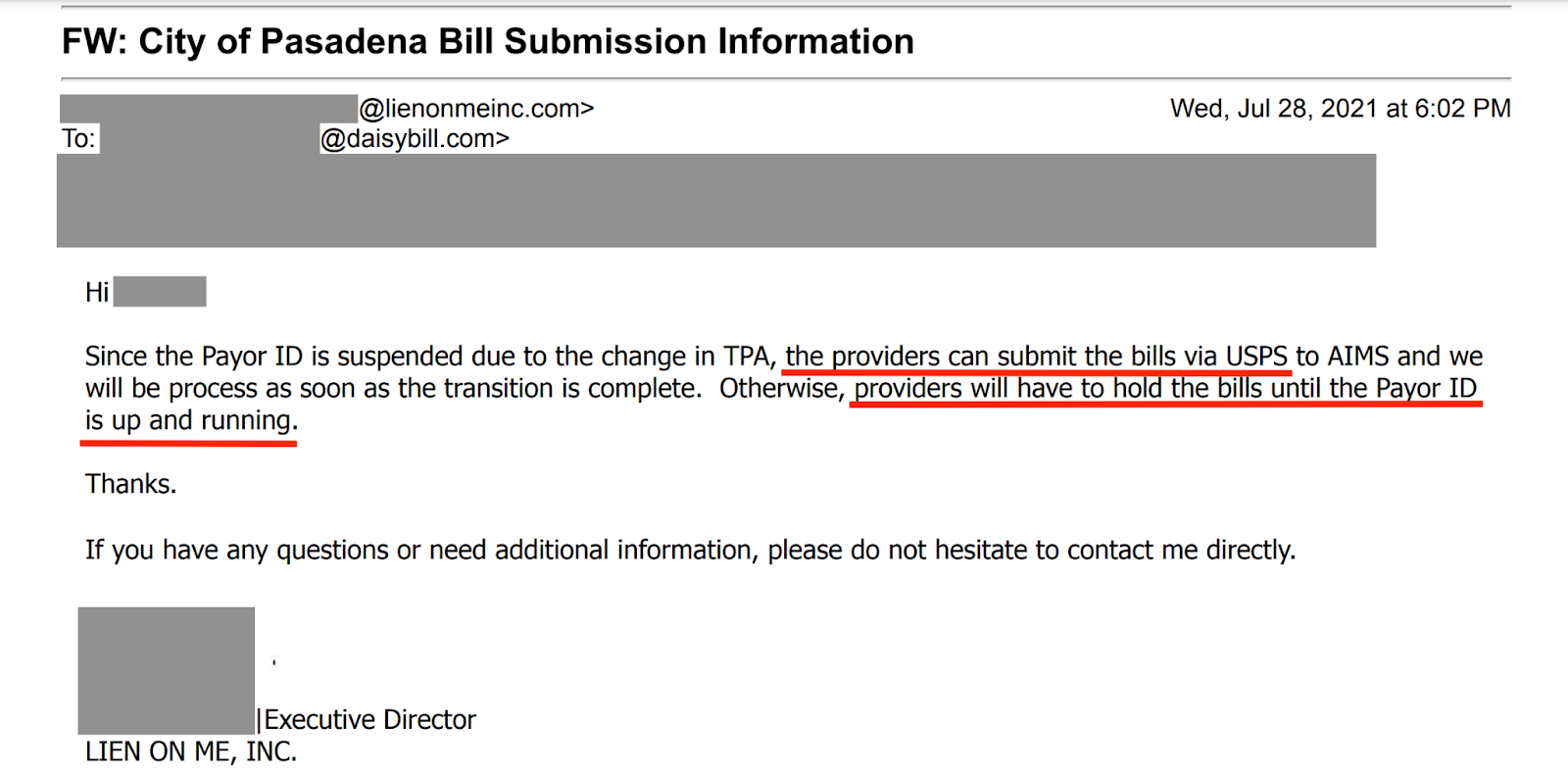The height and width of the screenshot is (771, 1568).
Task: Click the redacted signature image block
Action: (x=167, y=670)
